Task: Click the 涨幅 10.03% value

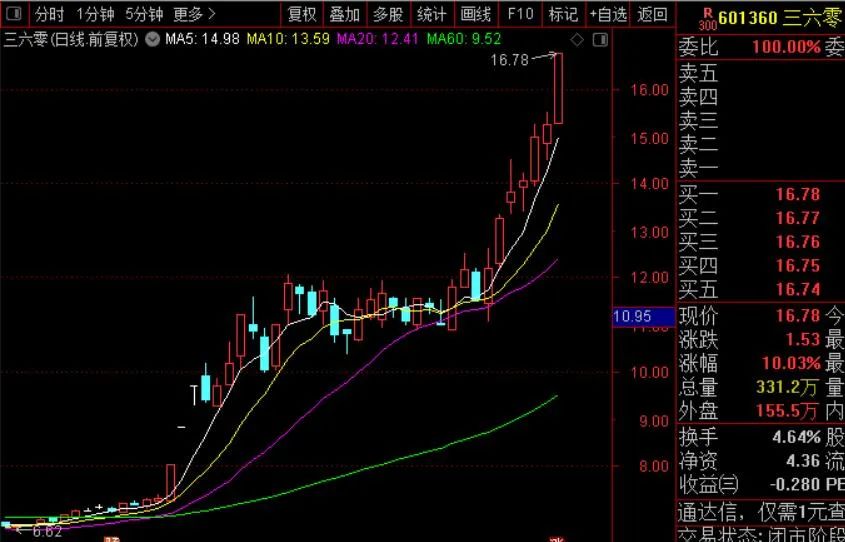Action: (x=791, y=363)
